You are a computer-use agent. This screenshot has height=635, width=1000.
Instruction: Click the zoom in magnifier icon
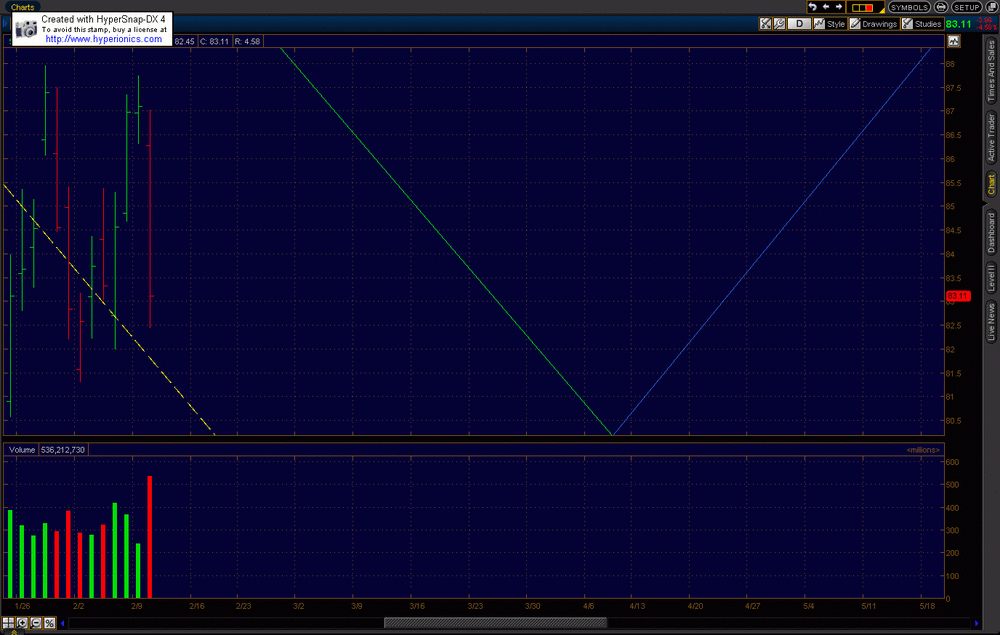22,623
